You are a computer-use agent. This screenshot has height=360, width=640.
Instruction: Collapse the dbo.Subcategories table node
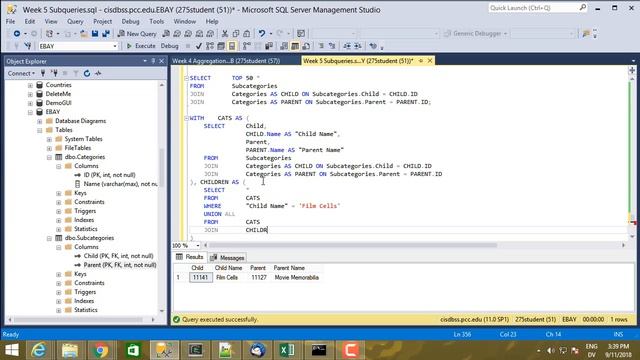(x=49, y=238)
